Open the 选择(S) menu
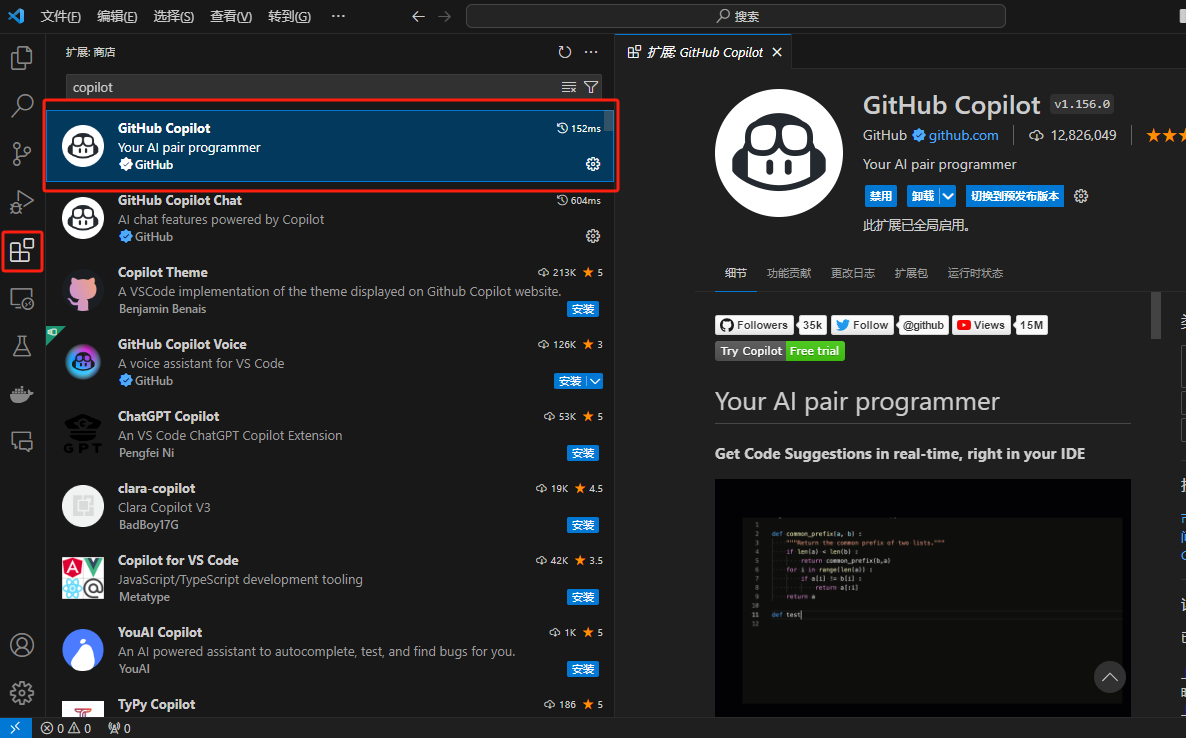 pos(173,16)
